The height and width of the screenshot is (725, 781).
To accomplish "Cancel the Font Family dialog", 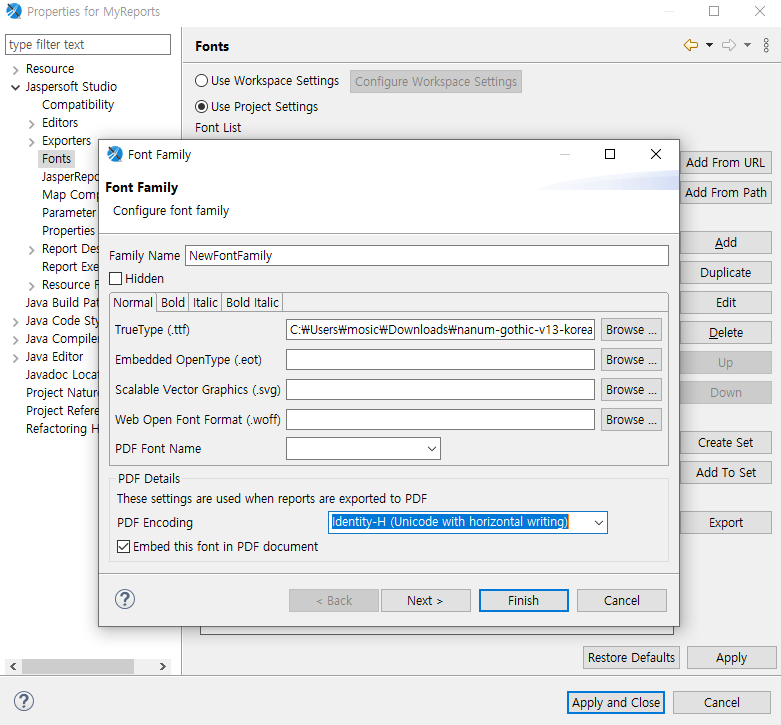I will coord(622,601).
